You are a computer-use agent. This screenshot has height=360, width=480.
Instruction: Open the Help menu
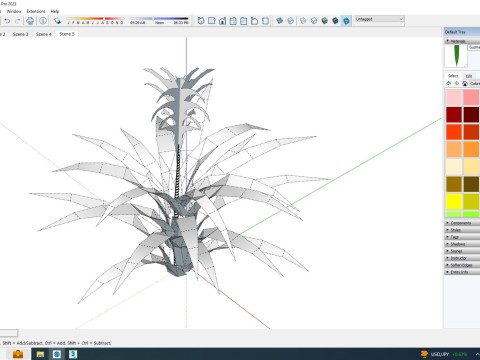click(x=55, y=11)
